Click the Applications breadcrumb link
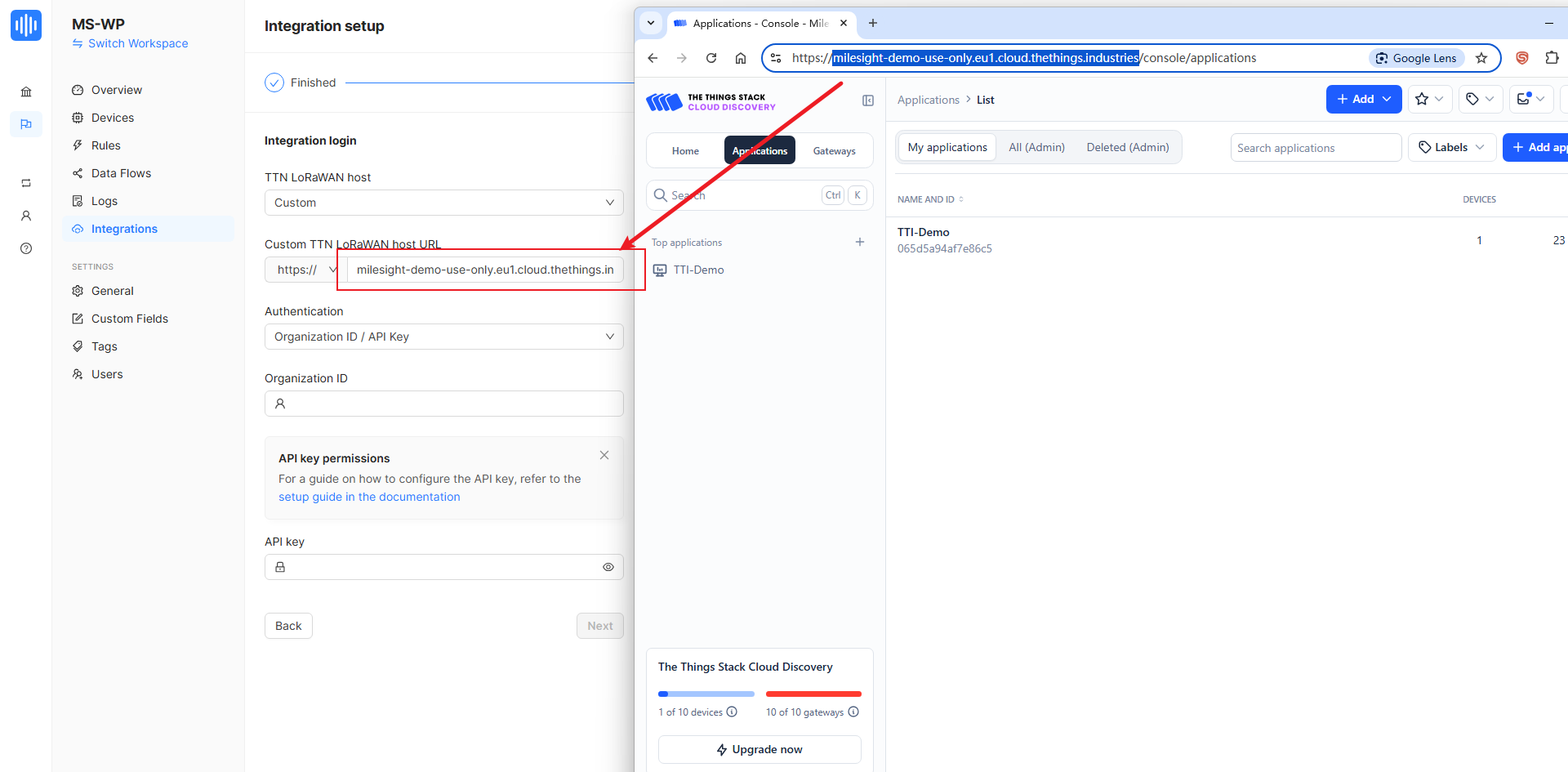Screen dimensions: 1568x772 click(x=929, y=100)
